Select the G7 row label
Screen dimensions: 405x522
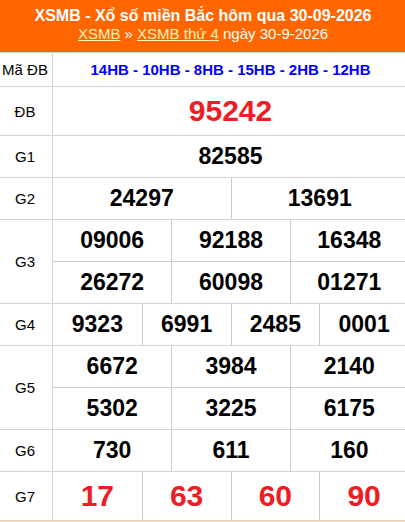tap(25, 497)
